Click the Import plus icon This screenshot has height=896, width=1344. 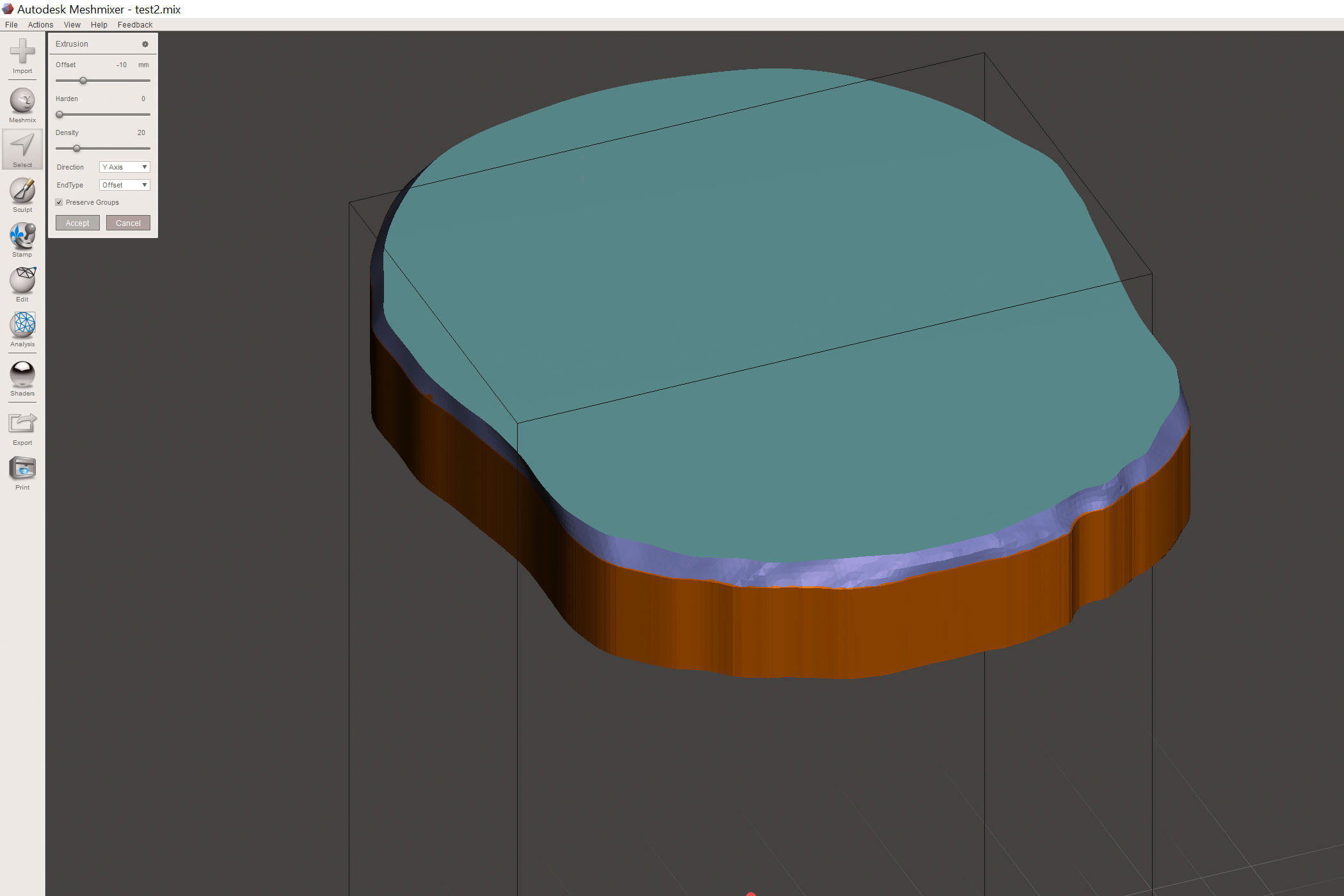[22, 51]
